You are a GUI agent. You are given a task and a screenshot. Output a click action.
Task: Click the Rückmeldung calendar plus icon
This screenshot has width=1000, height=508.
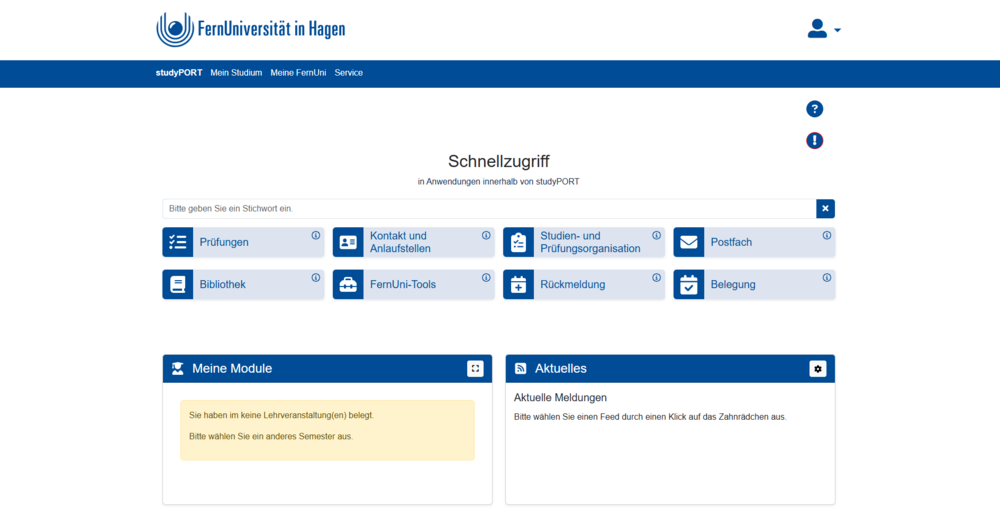[x=518, y=284]
